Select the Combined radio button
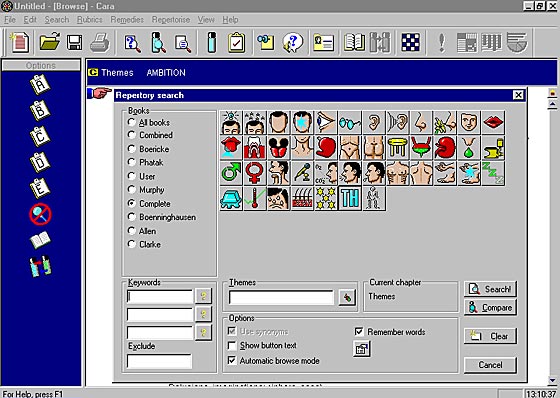 coord(131,135)
